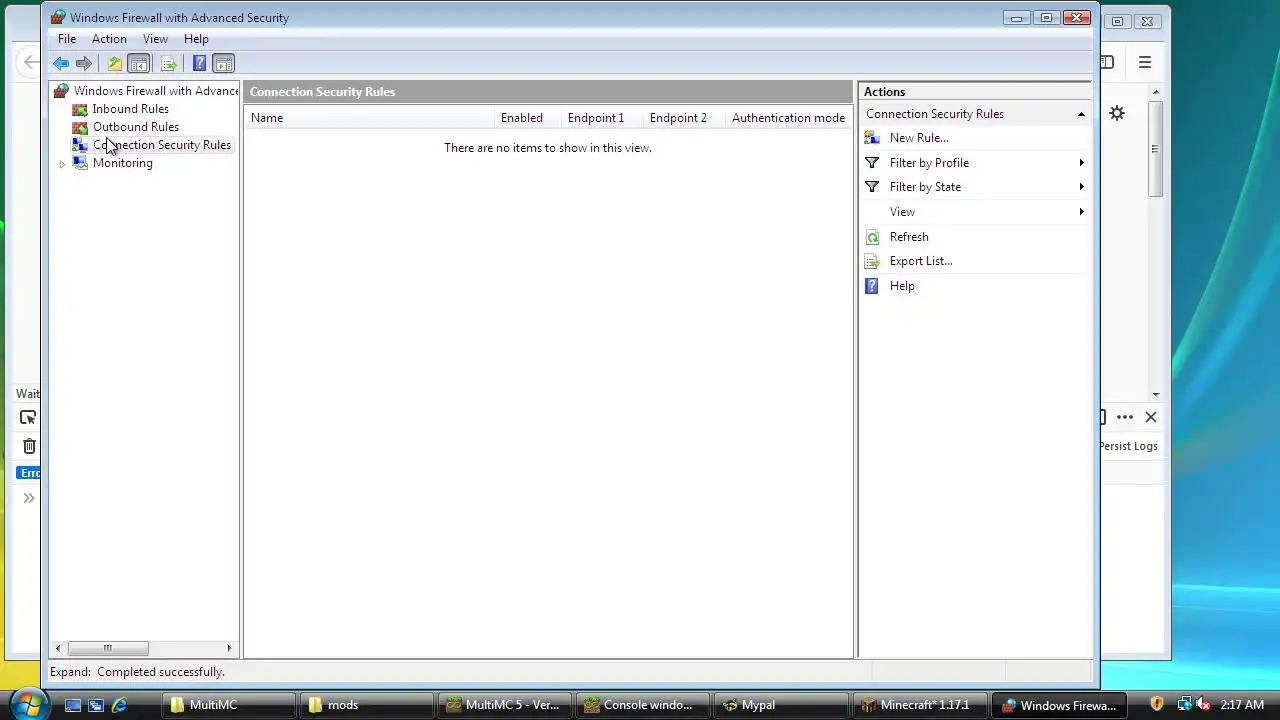This screenshot has width=1280, height=720.
Task: Switch to the Minecraft* 1.17.1 taskbar button
Action: (918, 705)
